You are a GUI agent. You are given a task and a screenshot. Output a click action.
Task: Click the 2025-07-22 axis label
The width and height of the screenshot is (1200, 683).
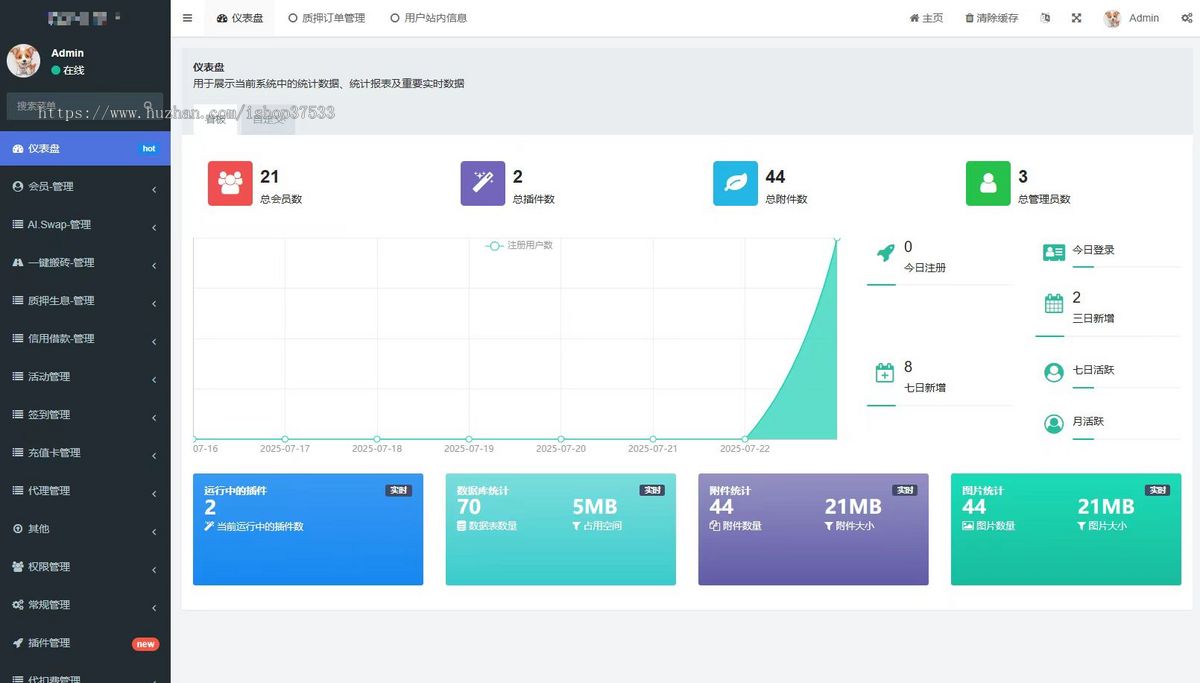click(x=745, y=449)
